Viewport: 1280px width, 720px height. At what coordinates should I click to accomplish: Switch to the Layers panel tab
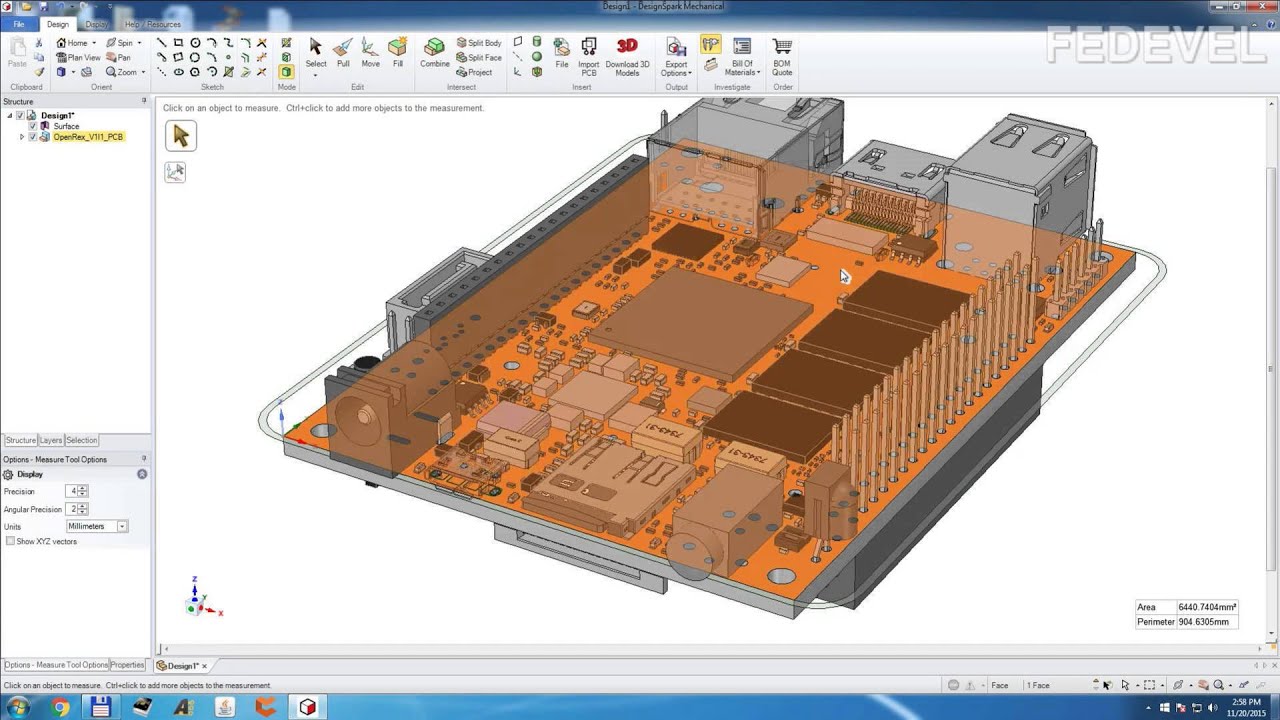pos(50,440)
